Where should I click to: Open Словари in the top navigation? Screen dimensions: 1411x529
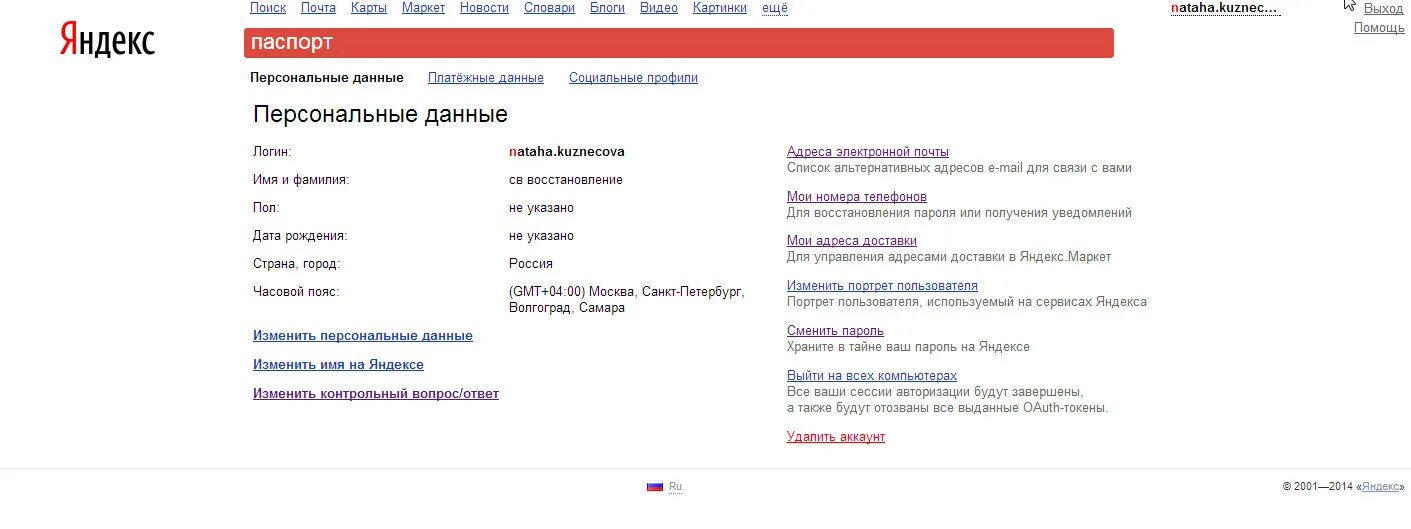point(549,8)
